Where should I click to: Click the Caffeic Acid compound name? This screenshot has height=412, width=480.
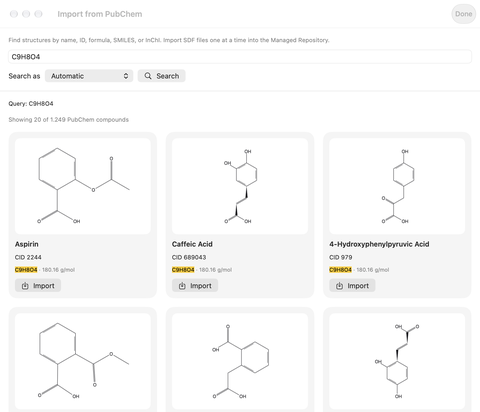pyautogui.click(x=192, y=244)
